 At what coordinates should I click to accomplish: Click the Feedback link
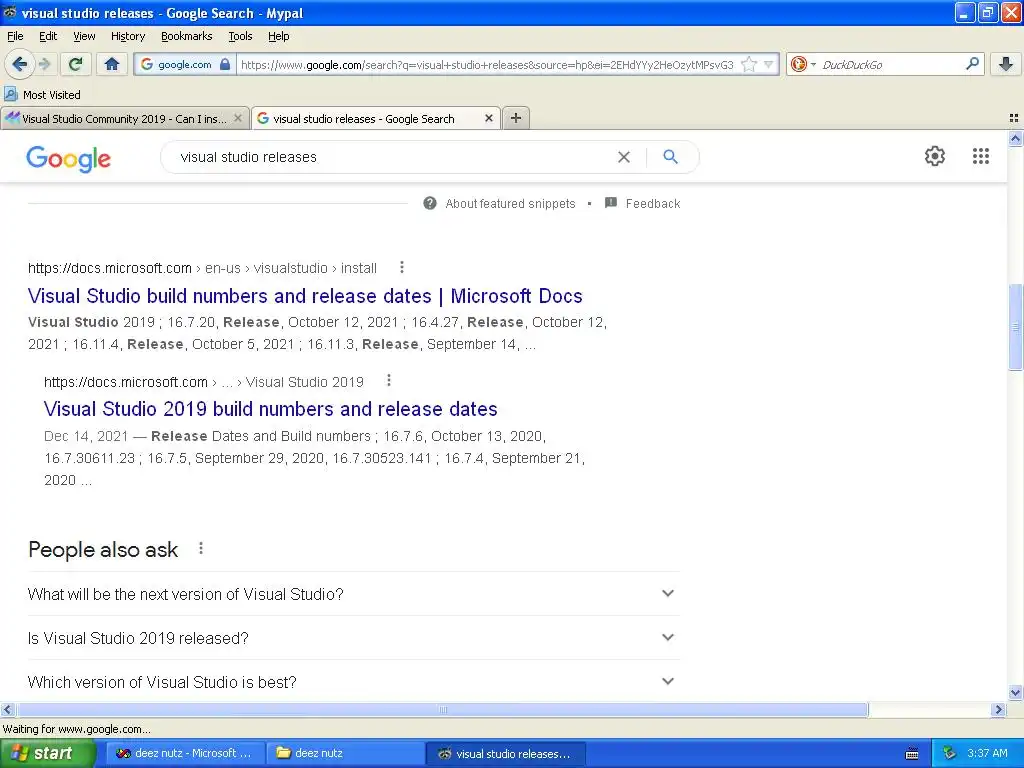652,204
